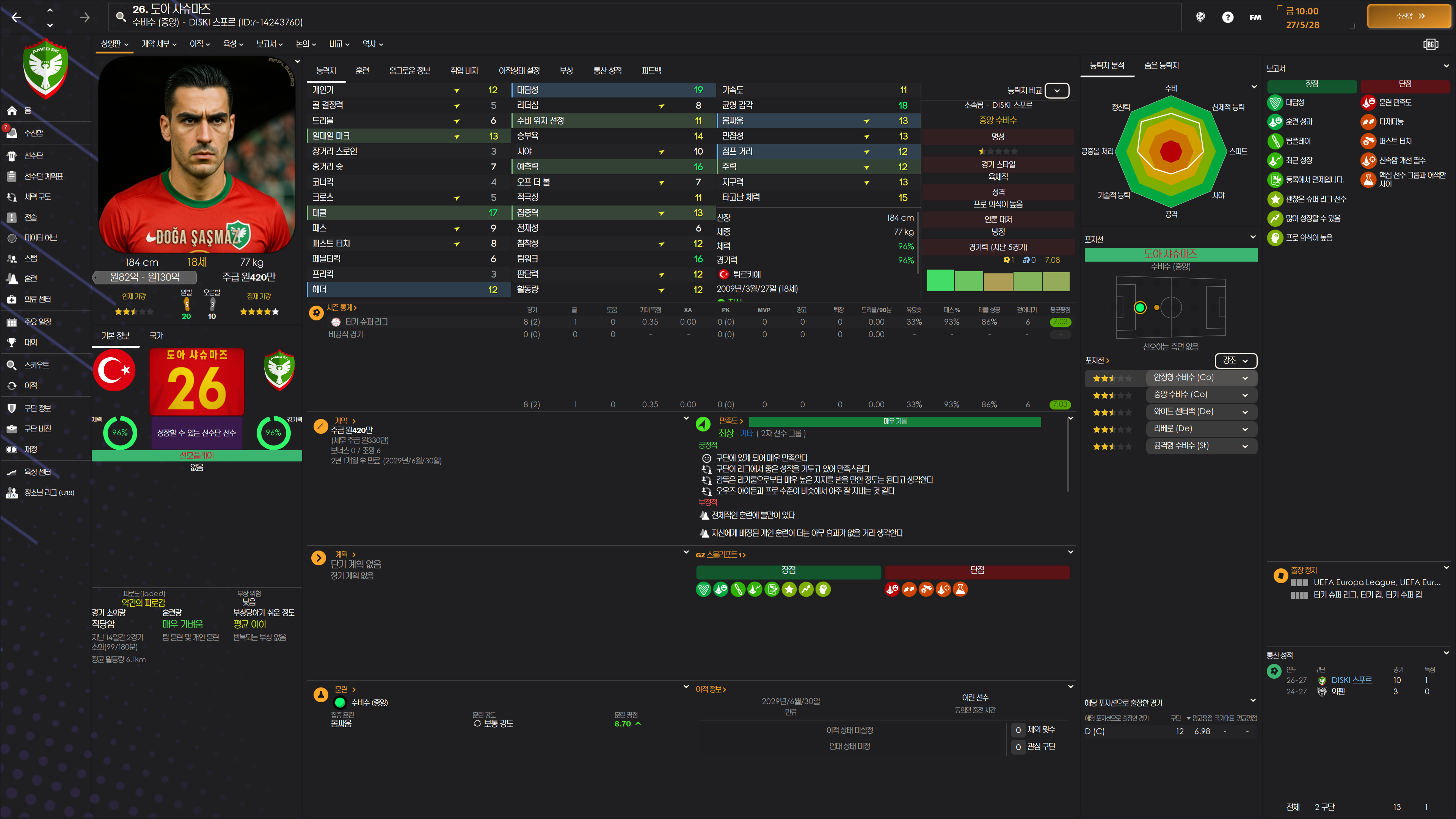Open the DISKI 스포르 club link
1456x819 pixels.
[1351, 680]
